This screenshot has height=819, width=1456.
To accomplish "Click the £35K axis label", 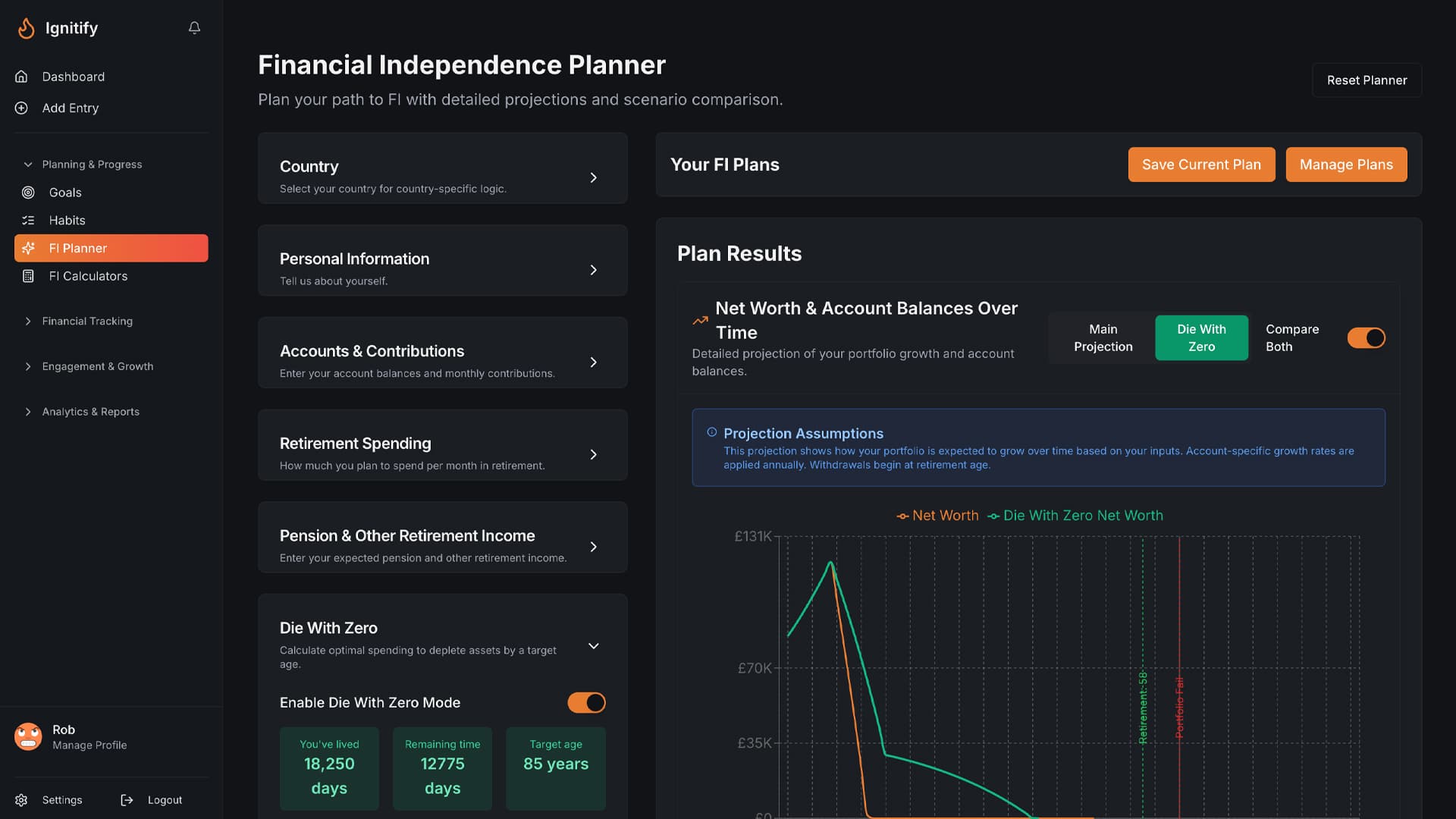I will pos(755,743).
